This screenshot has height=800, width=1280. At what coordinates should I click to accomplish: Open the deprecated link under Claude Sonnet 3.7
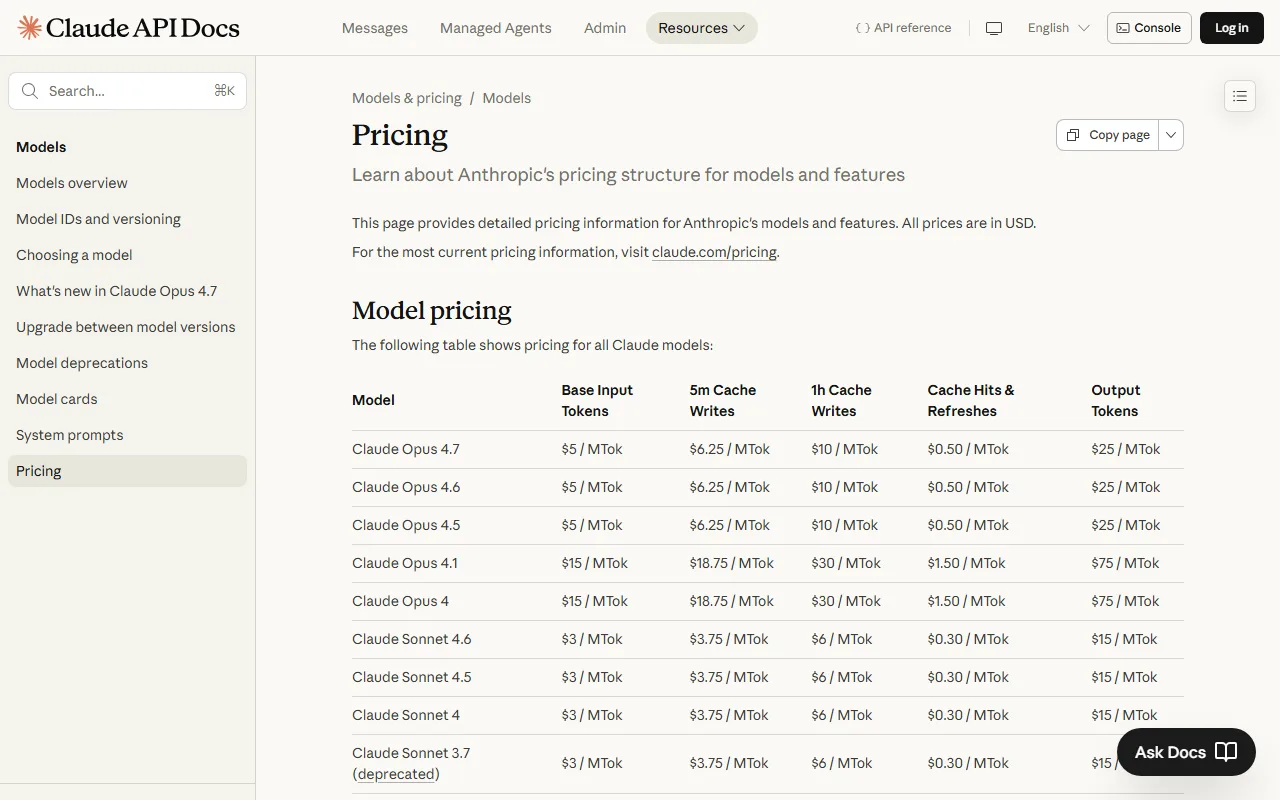point(396,774)
